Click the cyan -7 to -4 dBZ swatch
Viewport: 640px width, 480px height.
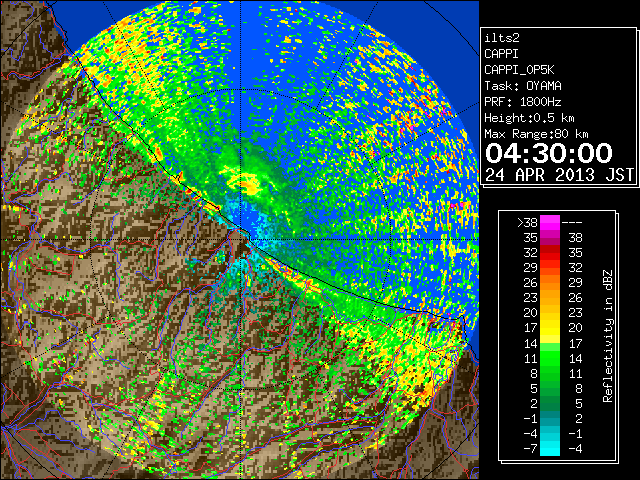click(550, 448)
